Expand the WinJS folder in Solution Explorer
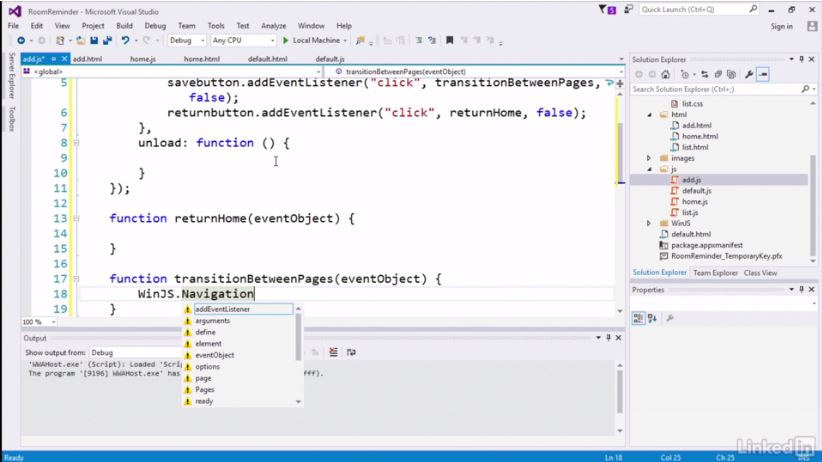The height and width of the screenshot is (462, 822). click(649, 223)
